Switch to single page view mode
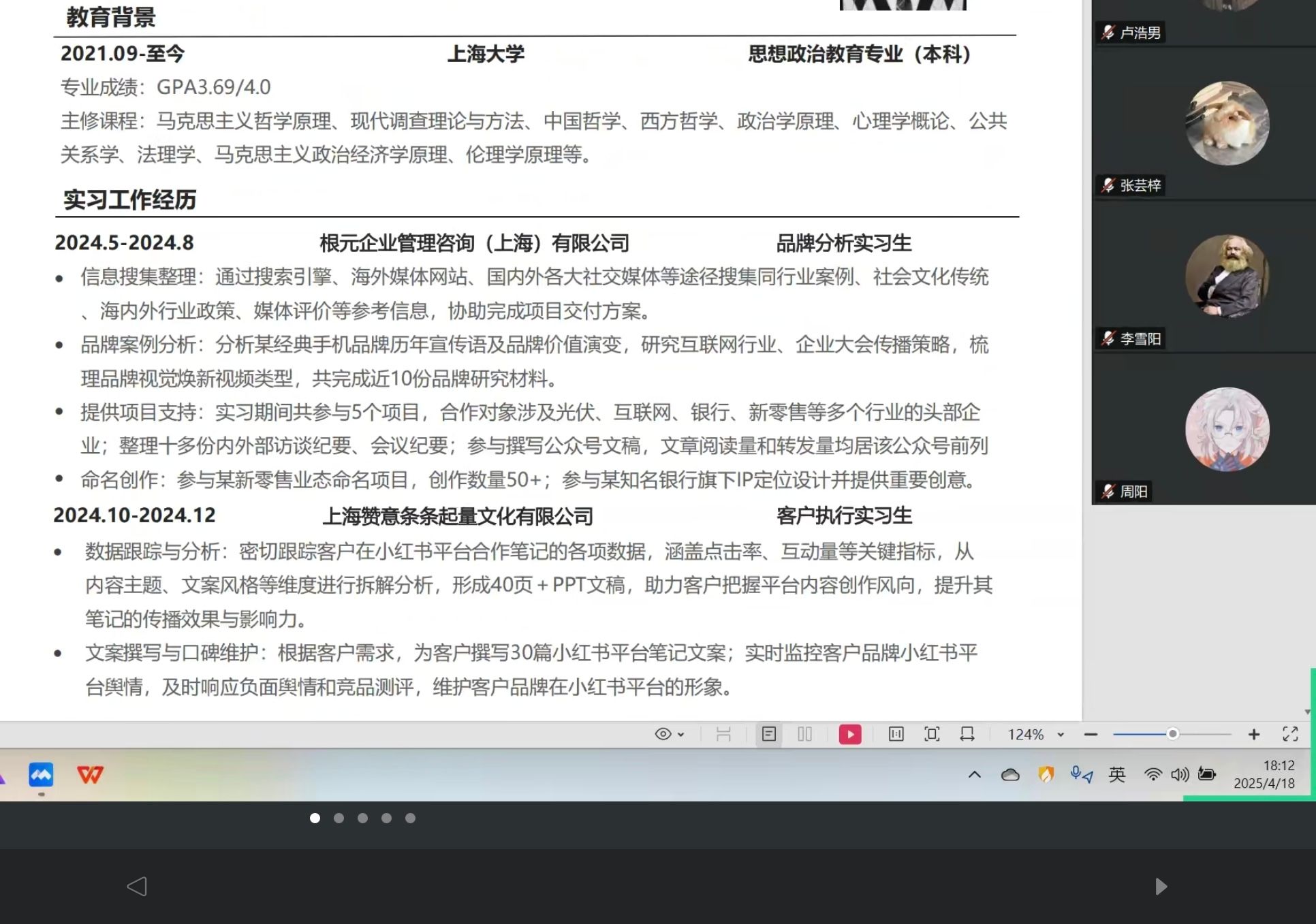Image resolution: width=1316 pixels, height=924 pixels. (769, 734)
